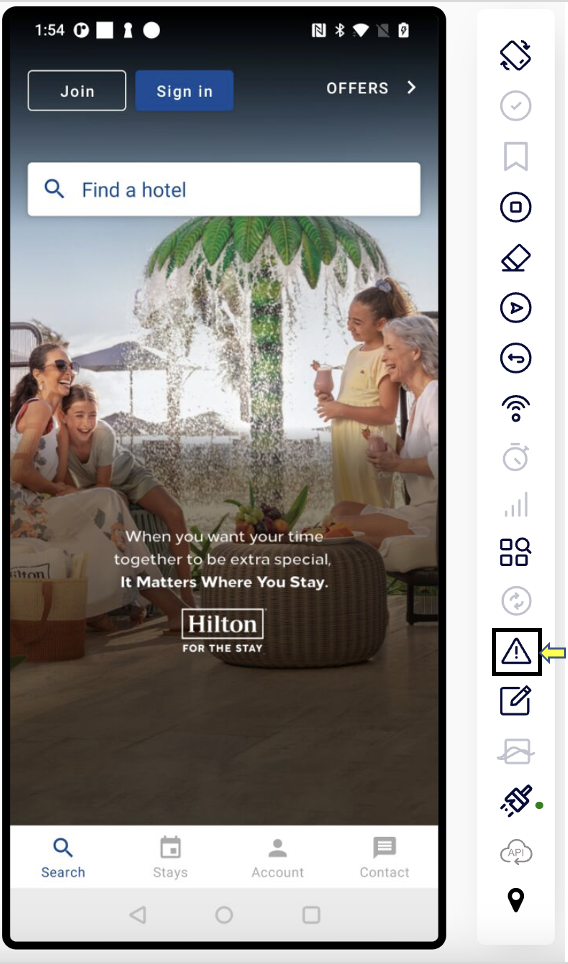Click the play-in-circle icon
This screenshot has height=964, width=568.
516,308
